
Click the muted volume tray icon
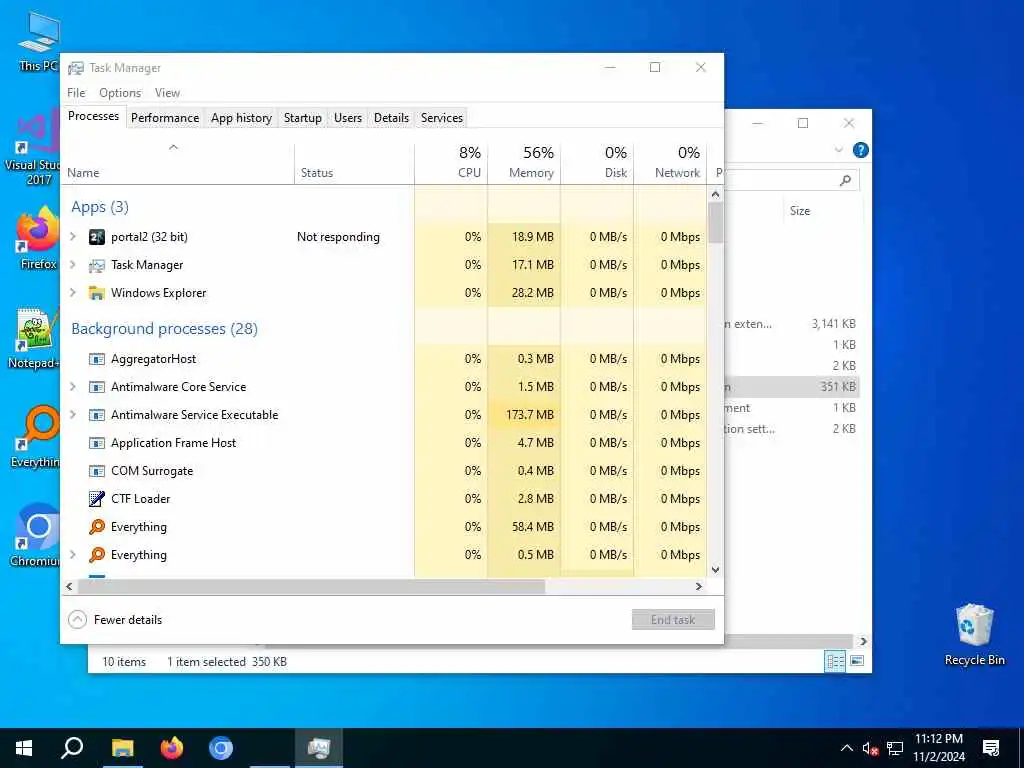click(x=870, y=749)
